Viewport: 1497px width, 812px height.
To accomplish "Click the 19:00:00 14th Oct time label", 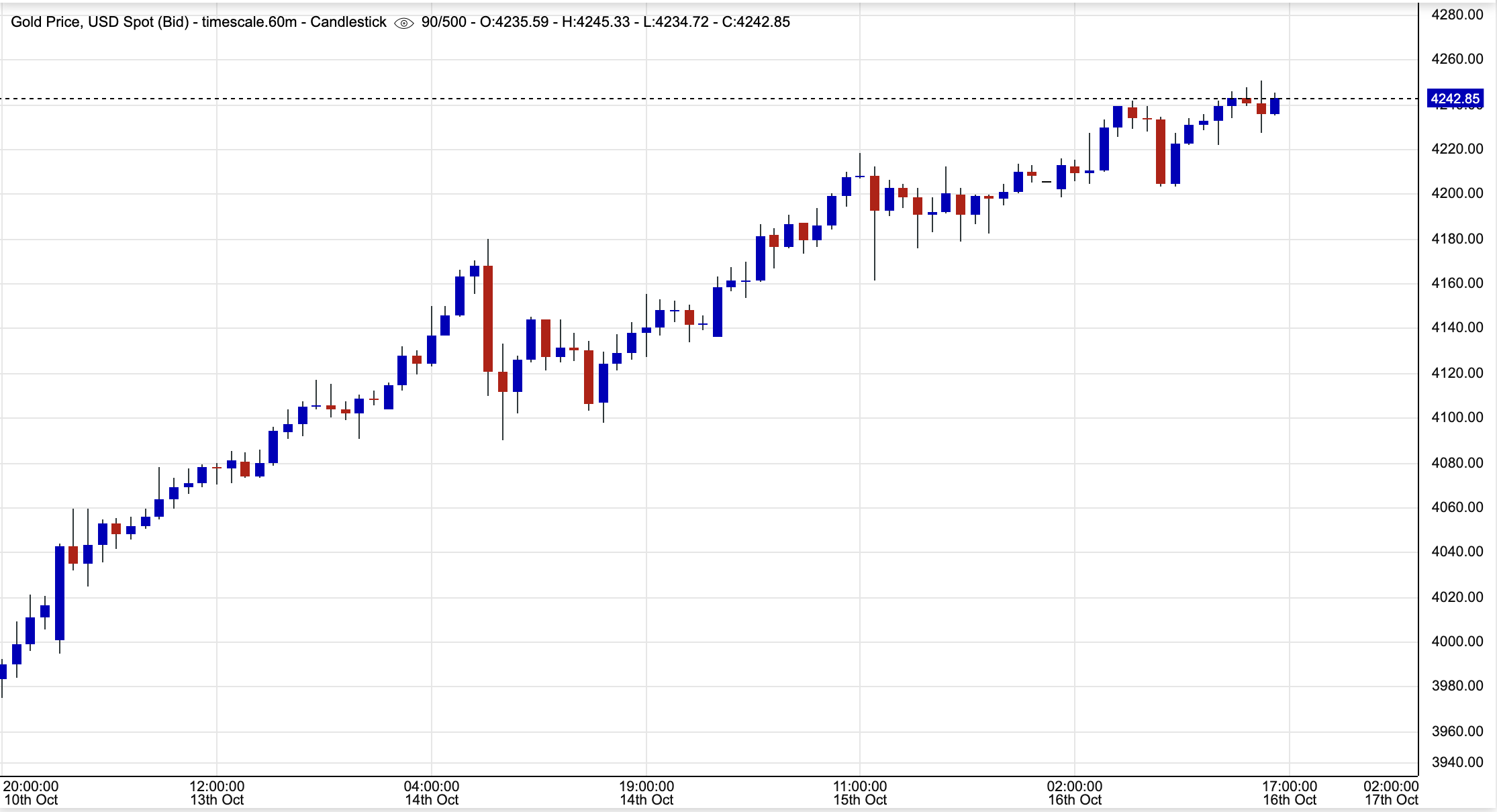I will click(646, 793).
